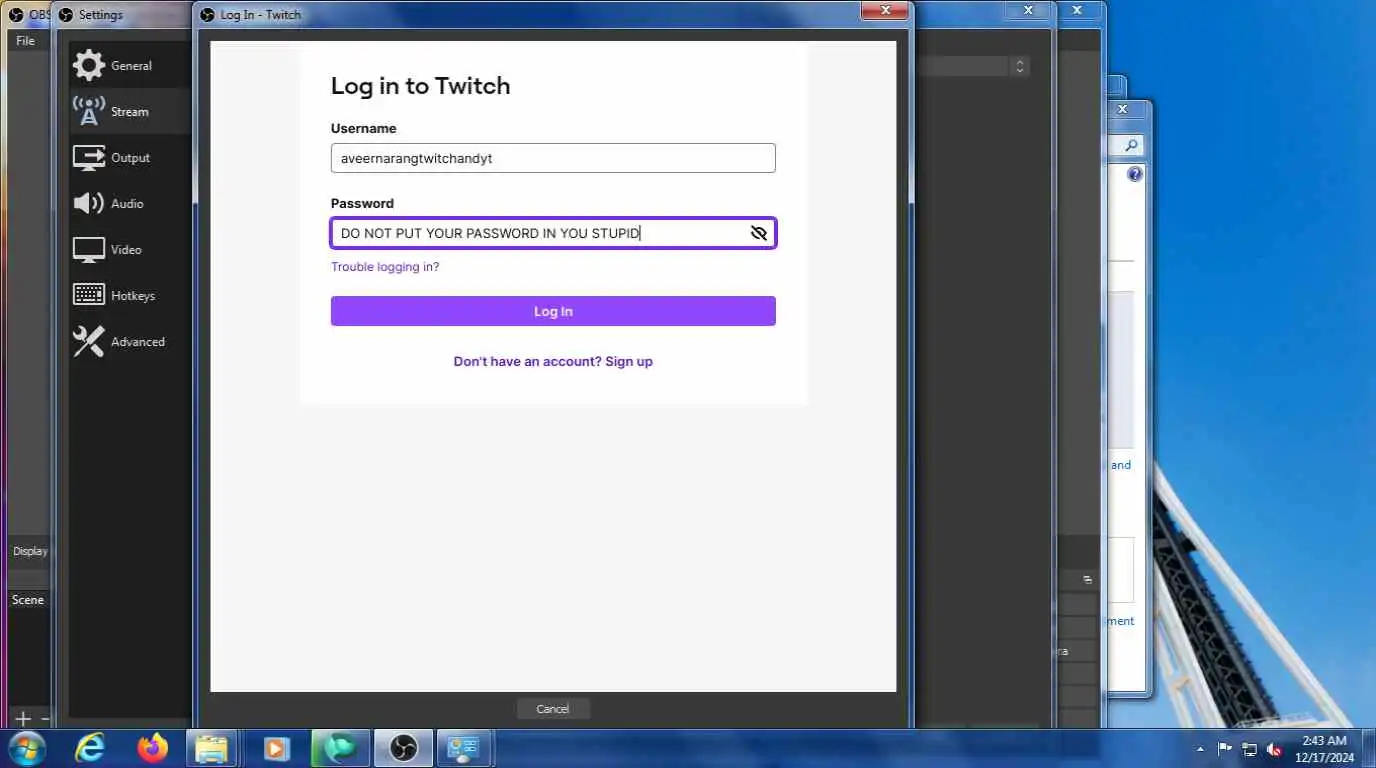Open the green app on taskbar
The image size is (1376, 768).
coord(340,748)
